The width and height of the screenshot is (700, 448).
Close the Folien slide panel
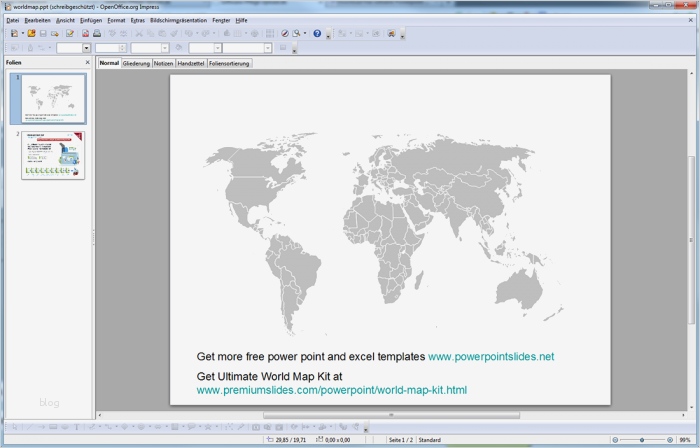[87, 62]
